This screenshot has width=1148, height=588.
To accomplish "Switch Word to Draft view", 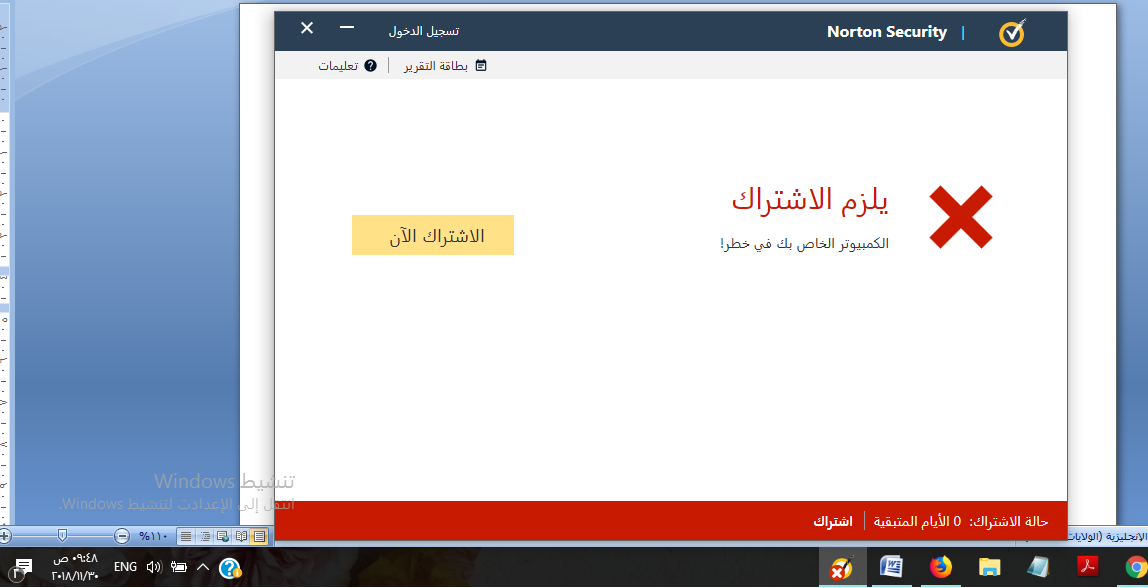I will pyautogui.click(x=186, y=537).
